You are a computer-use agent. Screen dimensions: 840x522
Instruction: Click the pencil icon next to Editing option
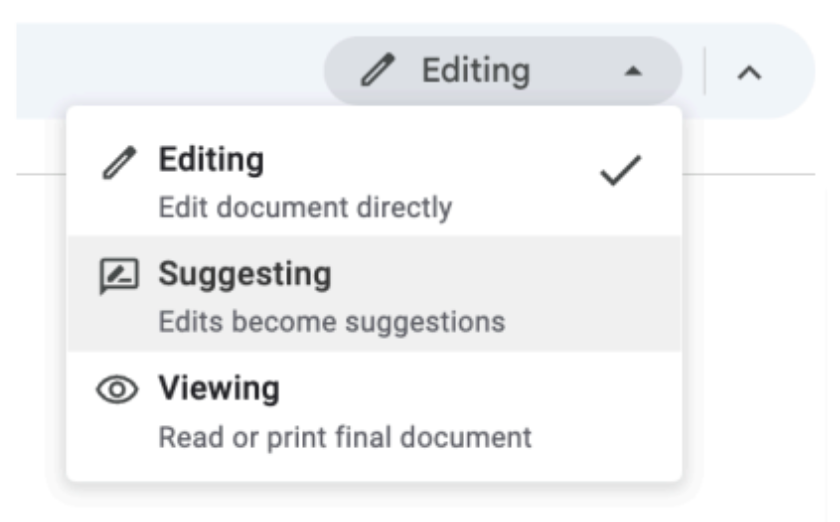tap(119, 162)
